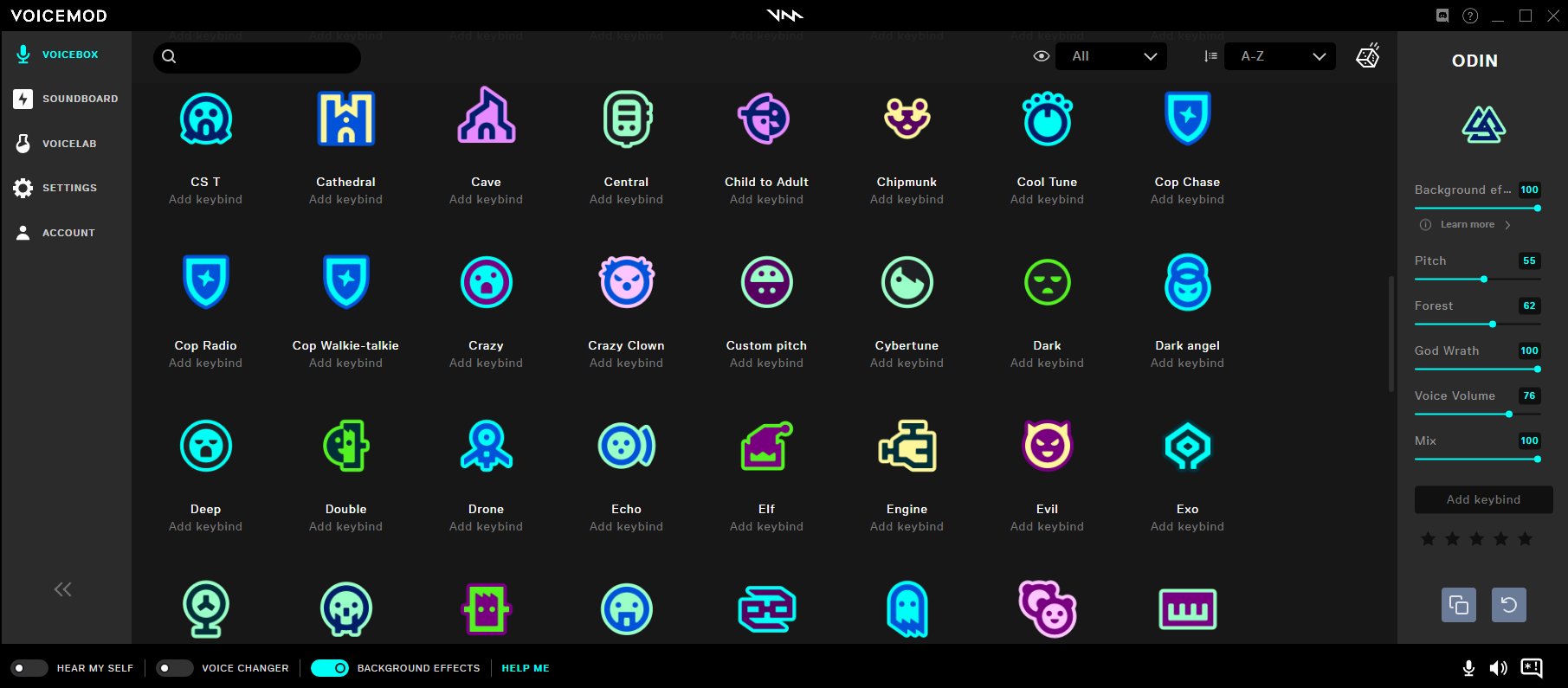The width and height of the screenshot is (1568, 688).
Task: Click the eye visibility filter icon
Action: 1042,56
